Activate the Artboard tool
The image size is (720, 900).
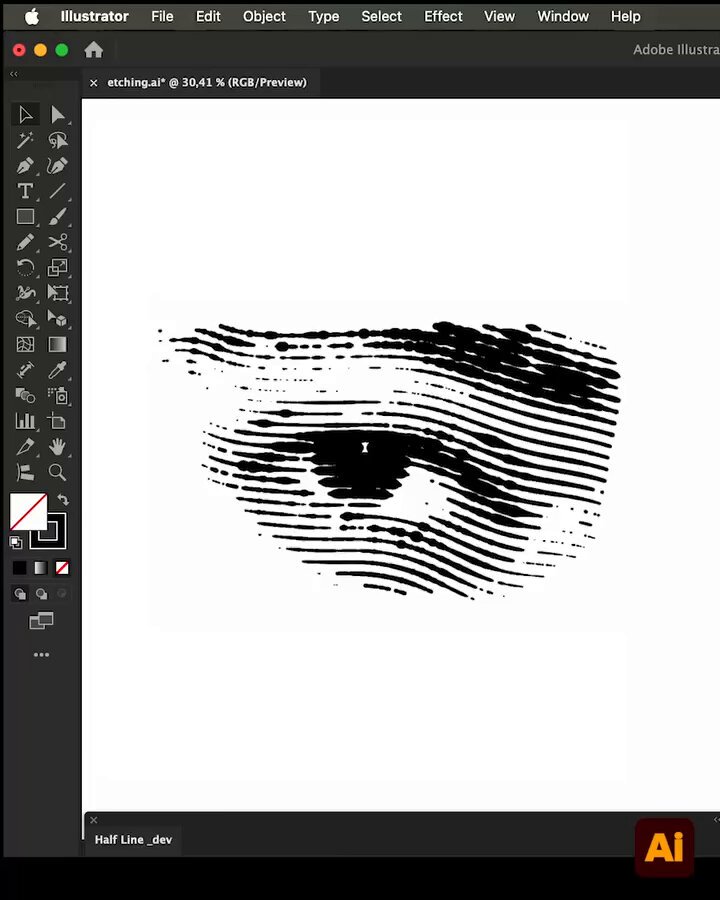coord(57,421)
